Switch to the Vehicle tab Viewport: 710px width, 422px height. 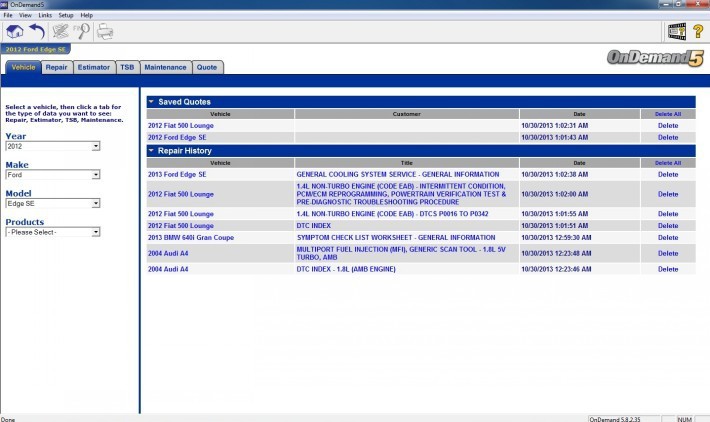[23, 67]
